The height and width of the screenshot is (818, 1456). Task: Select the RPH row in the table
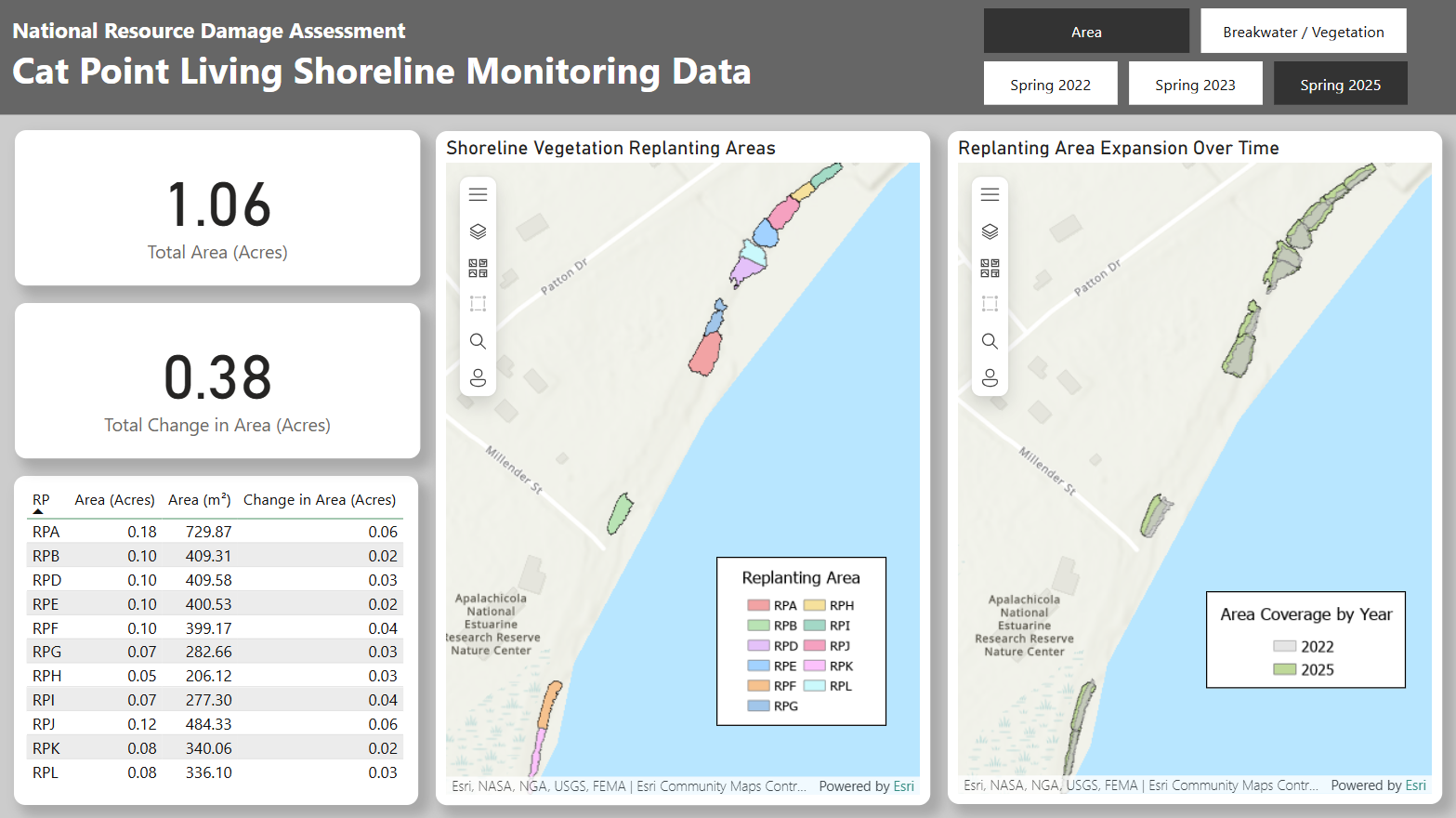pos(215,676)
